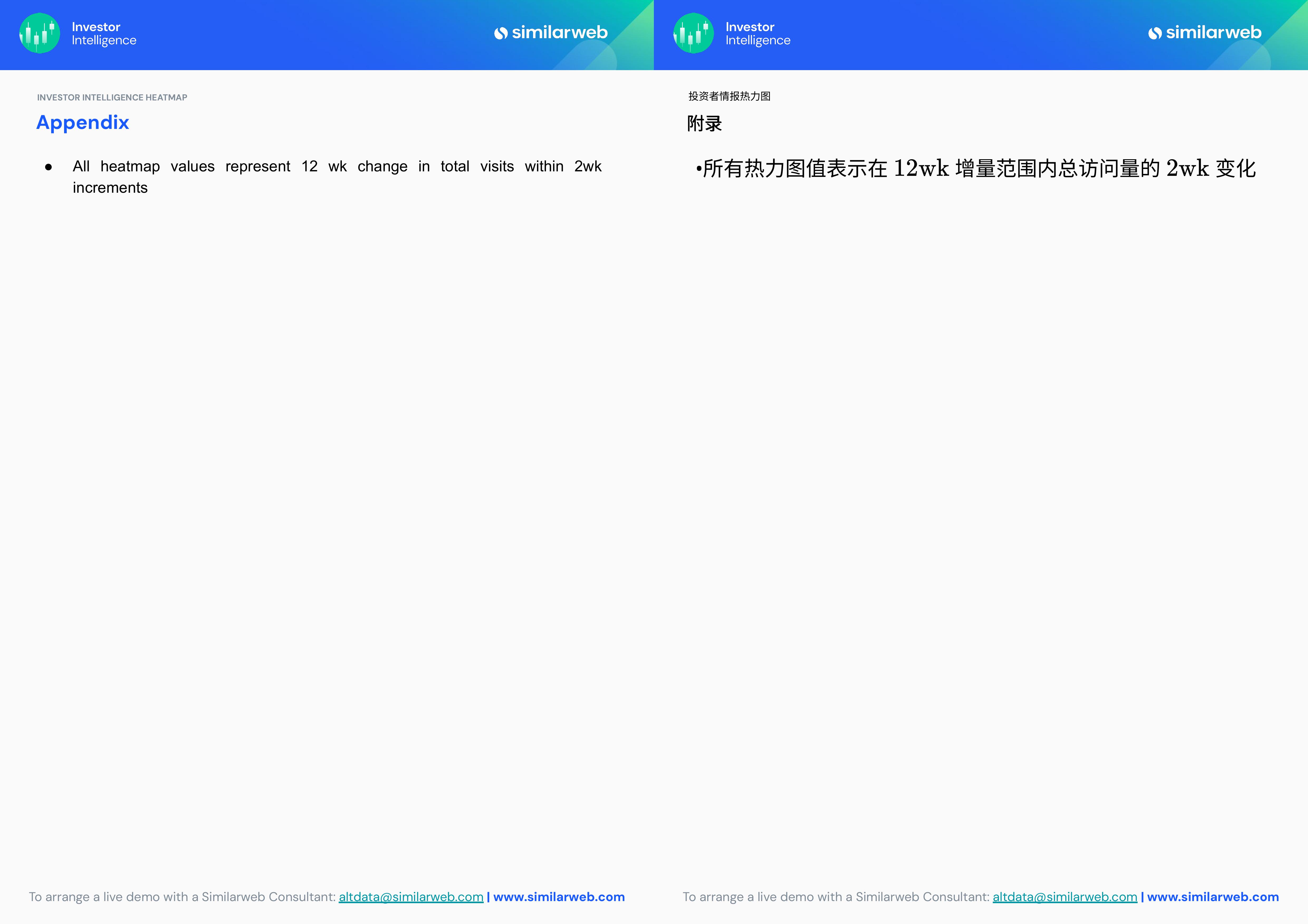
Task: Click the blue Appendix heading
Action: [83, 122]
